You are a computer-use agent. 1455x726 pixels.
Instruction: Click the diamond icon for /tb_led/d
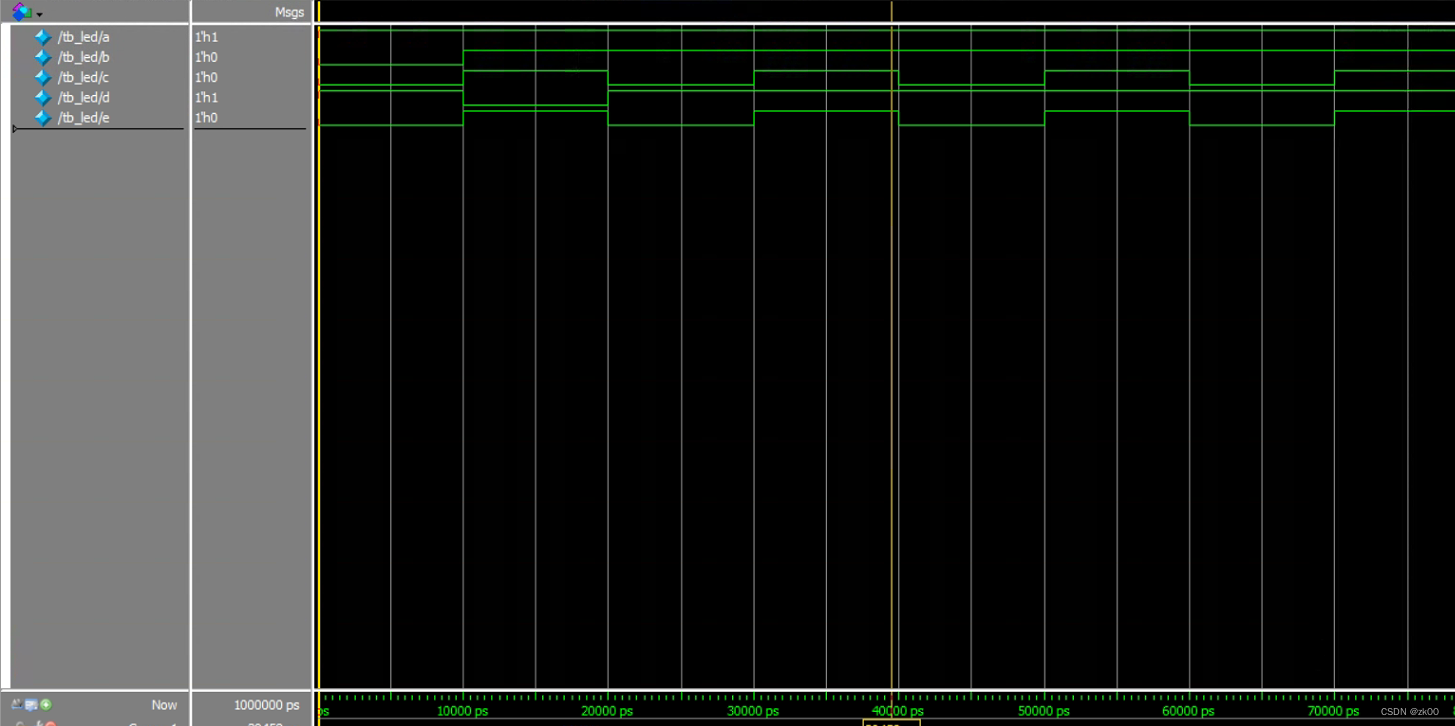(42, 97)
